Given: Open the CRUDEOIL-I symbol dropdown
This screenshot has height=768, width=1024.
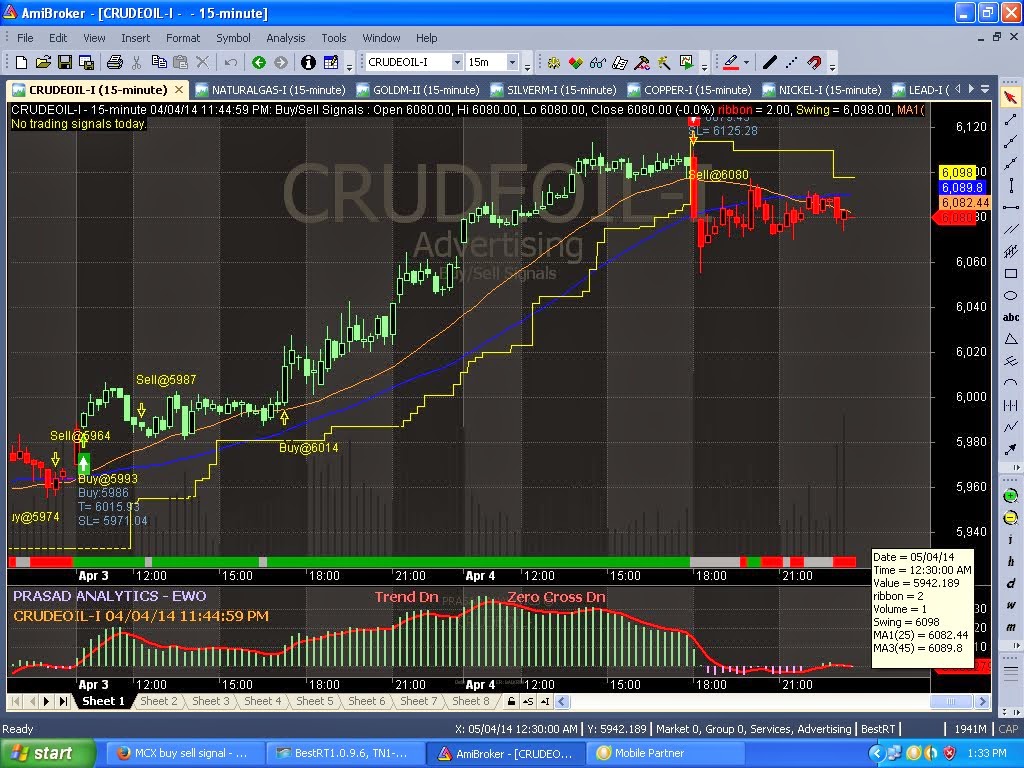Looking at the screenshot, I should point(459,62).
